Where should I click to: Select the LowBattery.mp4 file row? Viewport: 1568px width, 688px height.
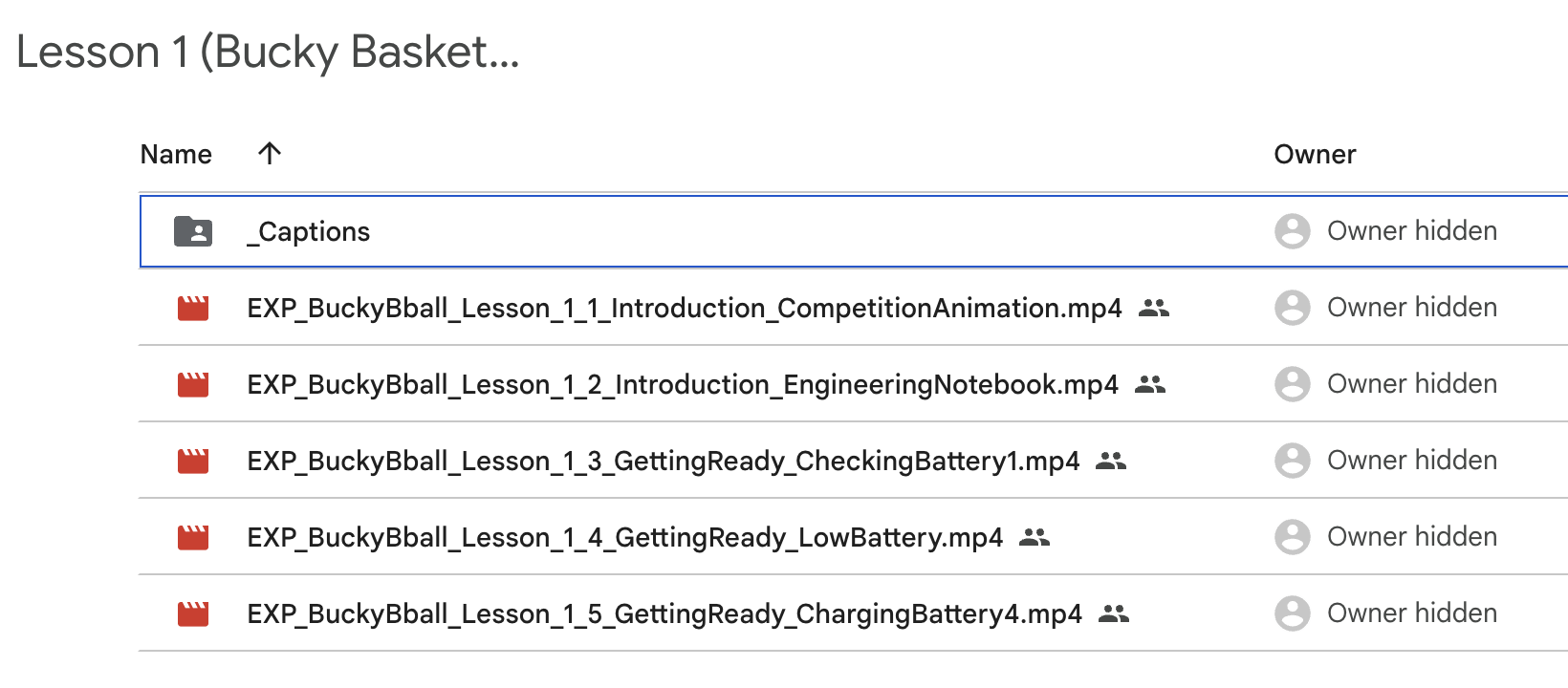click(625, 537)
